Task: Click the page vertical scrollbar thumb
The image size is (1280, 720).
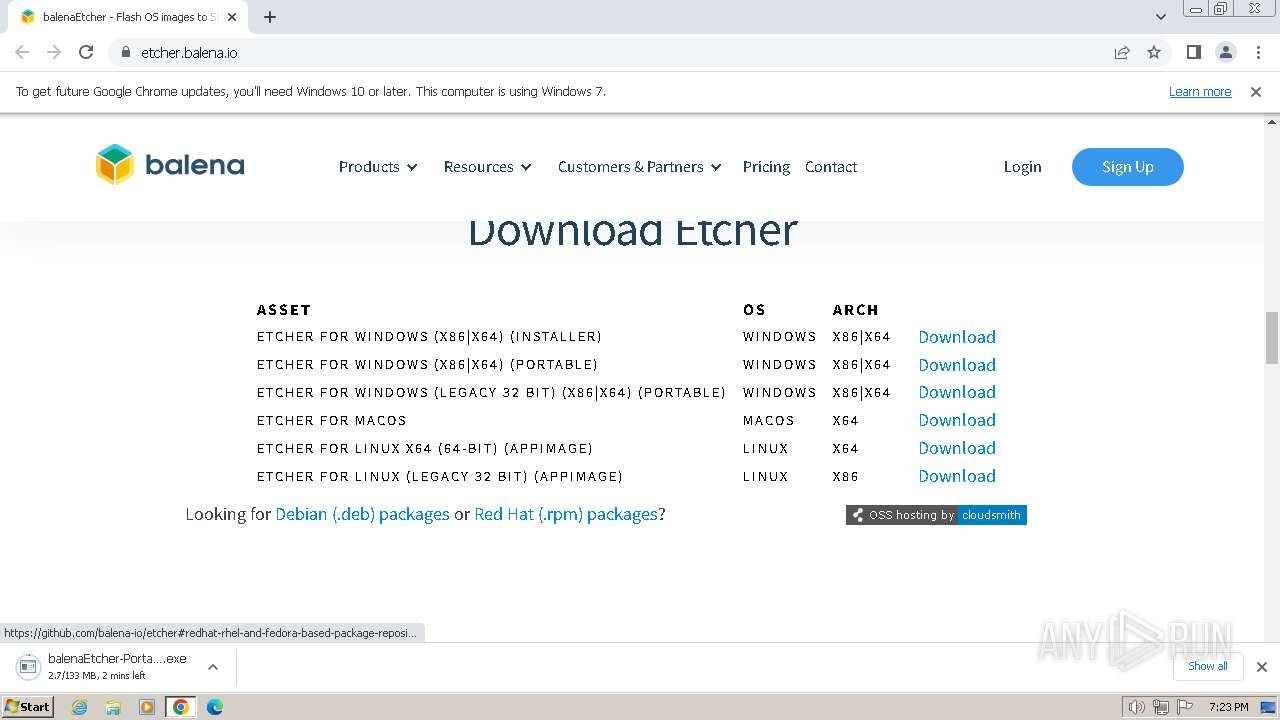Action: [x=1272, y=338]
